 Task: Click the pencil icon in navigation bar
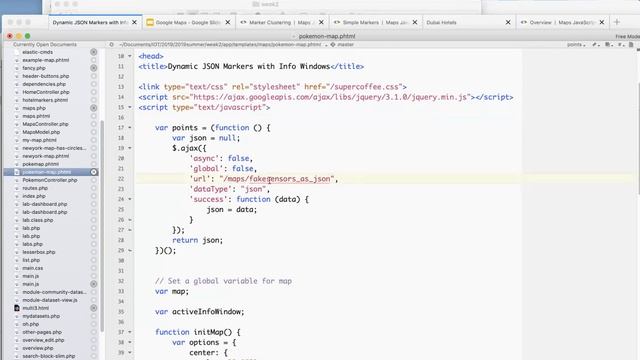click(595, 44)
